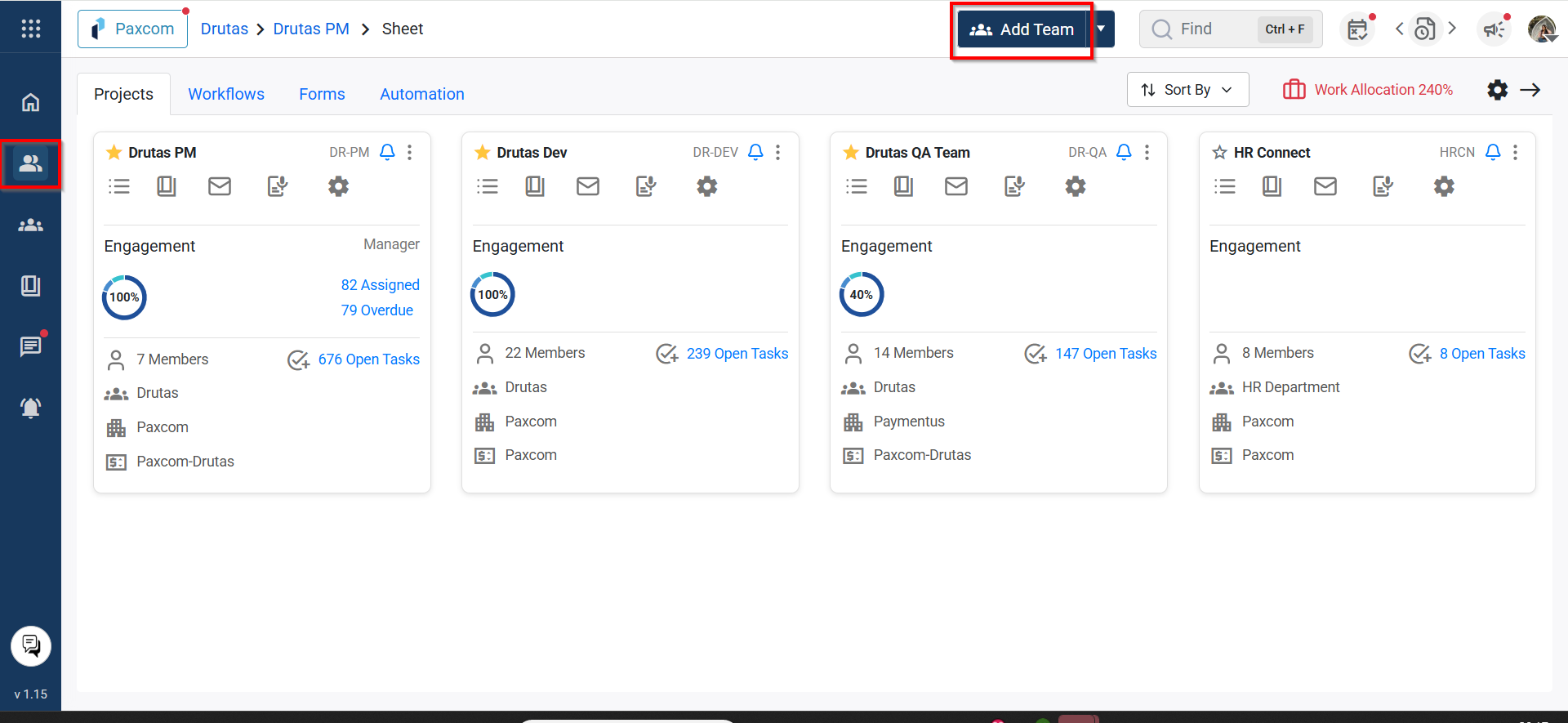Click the Add Team button
This screenshot has width=1568, height=723.
[x=1022, y=29]
